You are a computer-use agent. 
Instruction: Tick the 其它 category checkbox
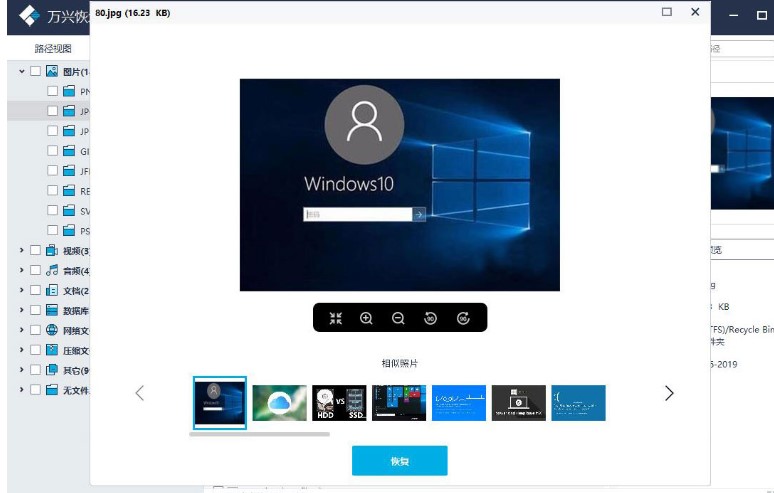coord(35,370)
